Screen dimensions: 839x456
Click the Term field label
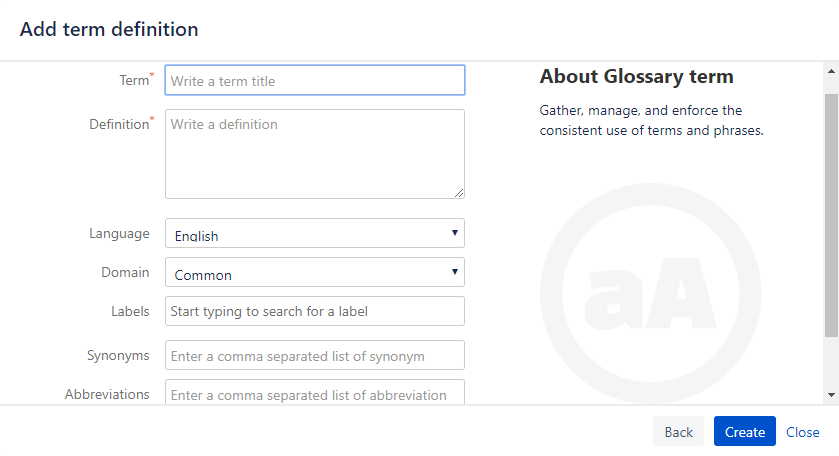[133, 80]
